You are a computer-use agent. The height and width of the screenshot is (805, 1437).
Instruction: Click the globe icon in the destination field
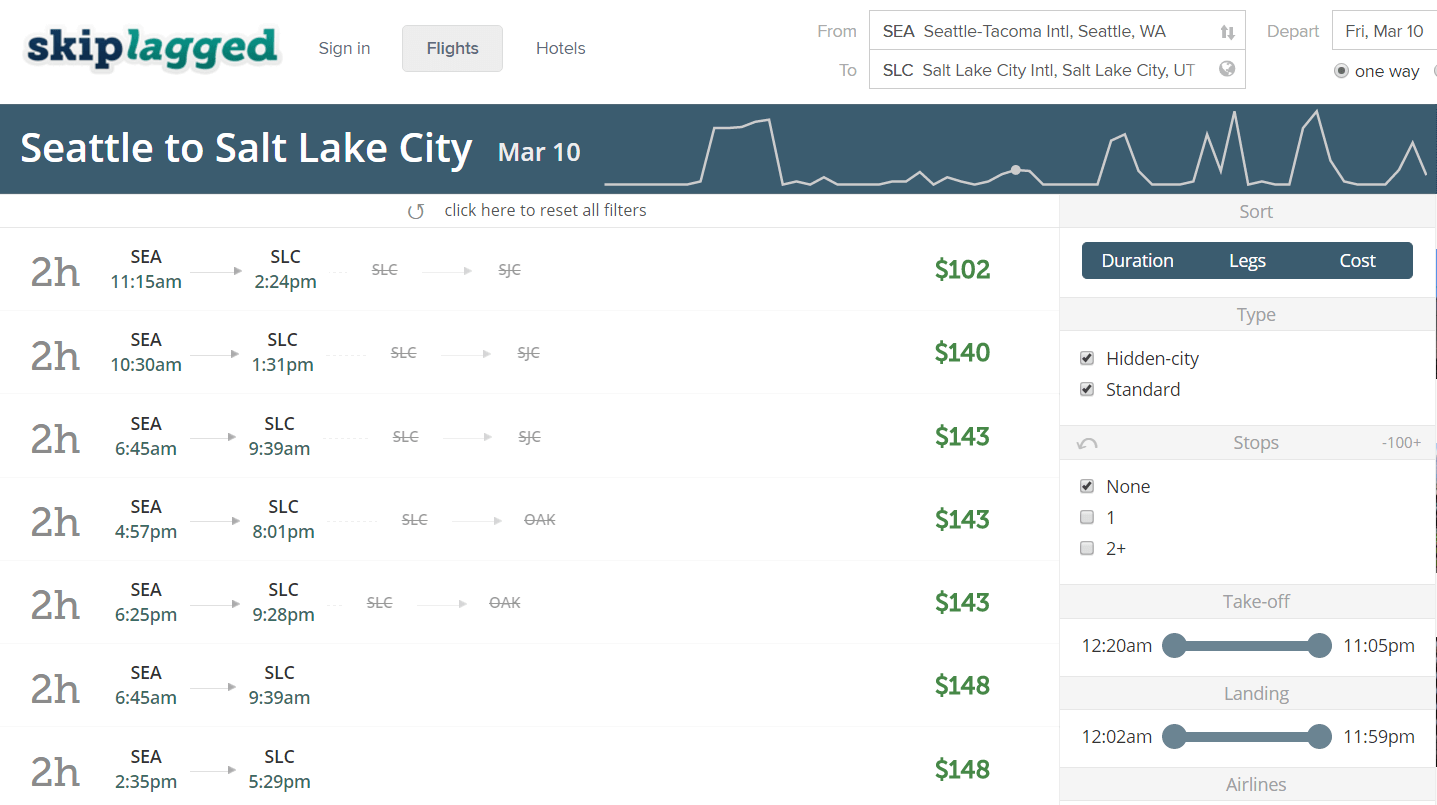coord(1227,70)
